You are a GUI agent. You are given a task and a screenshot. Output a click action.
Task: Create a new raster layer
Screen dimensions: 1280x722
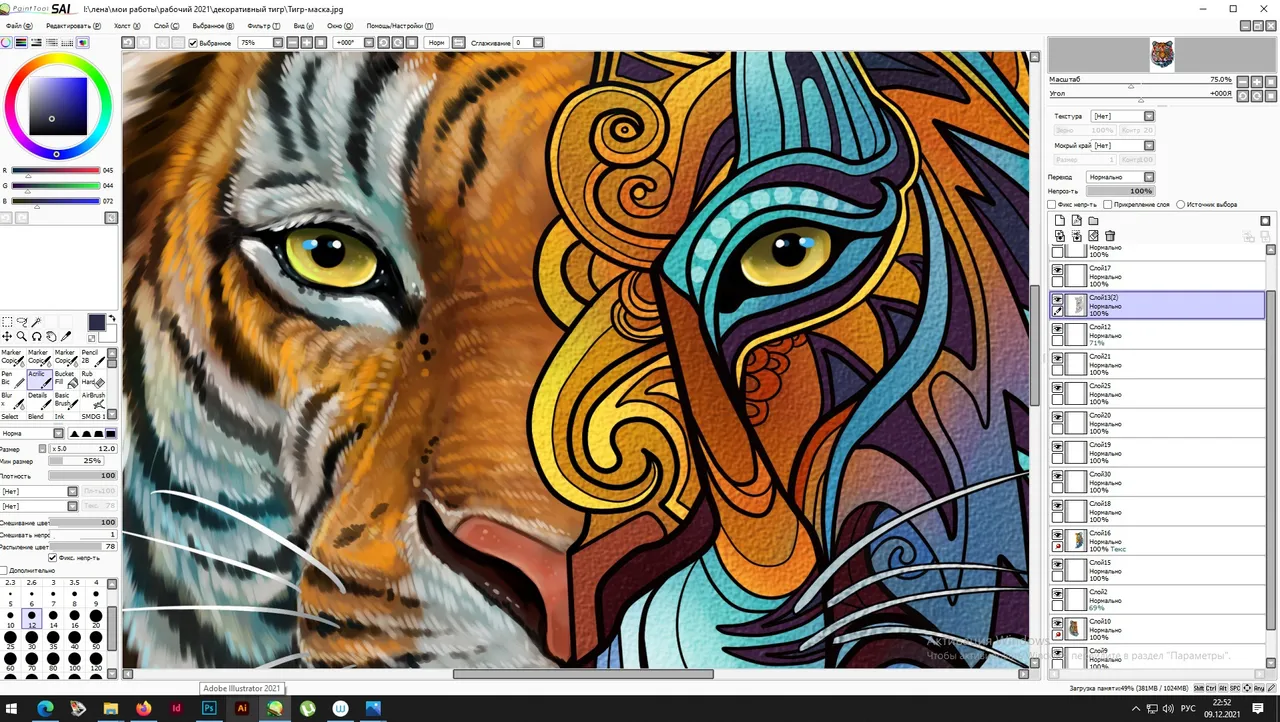(1060, 221)
